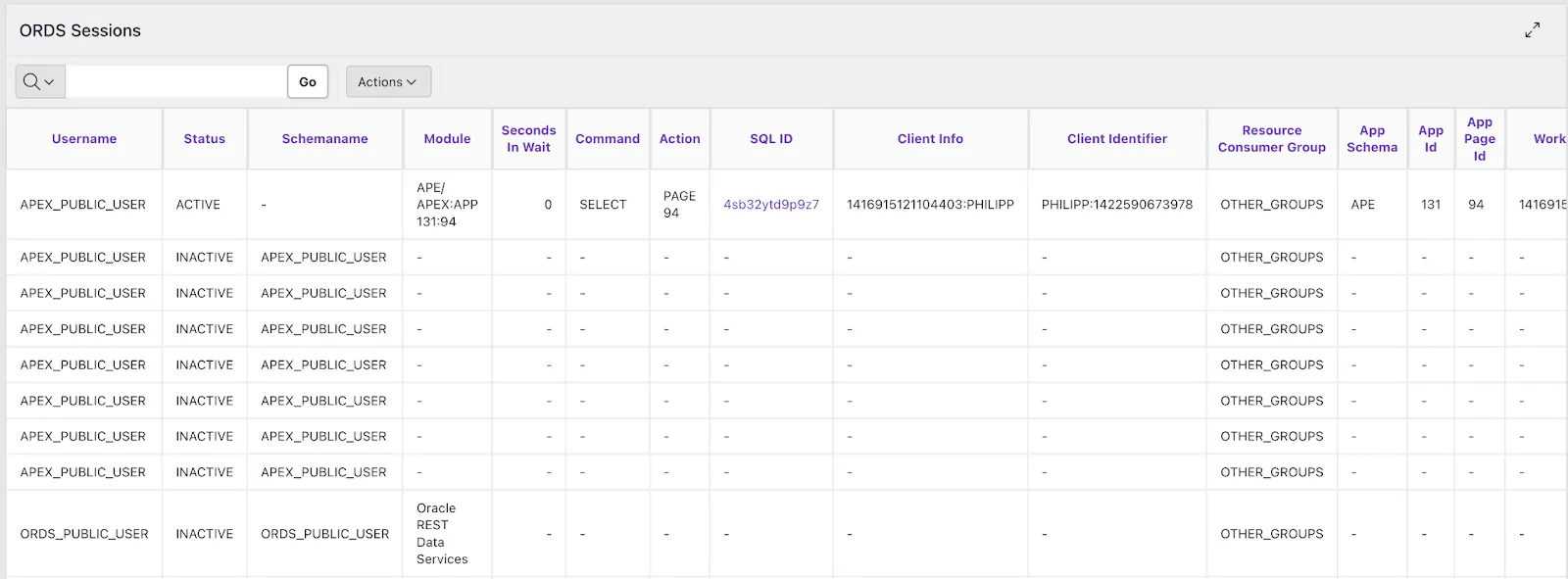
Task: Open the Actions menu
Action: (387, 82)
